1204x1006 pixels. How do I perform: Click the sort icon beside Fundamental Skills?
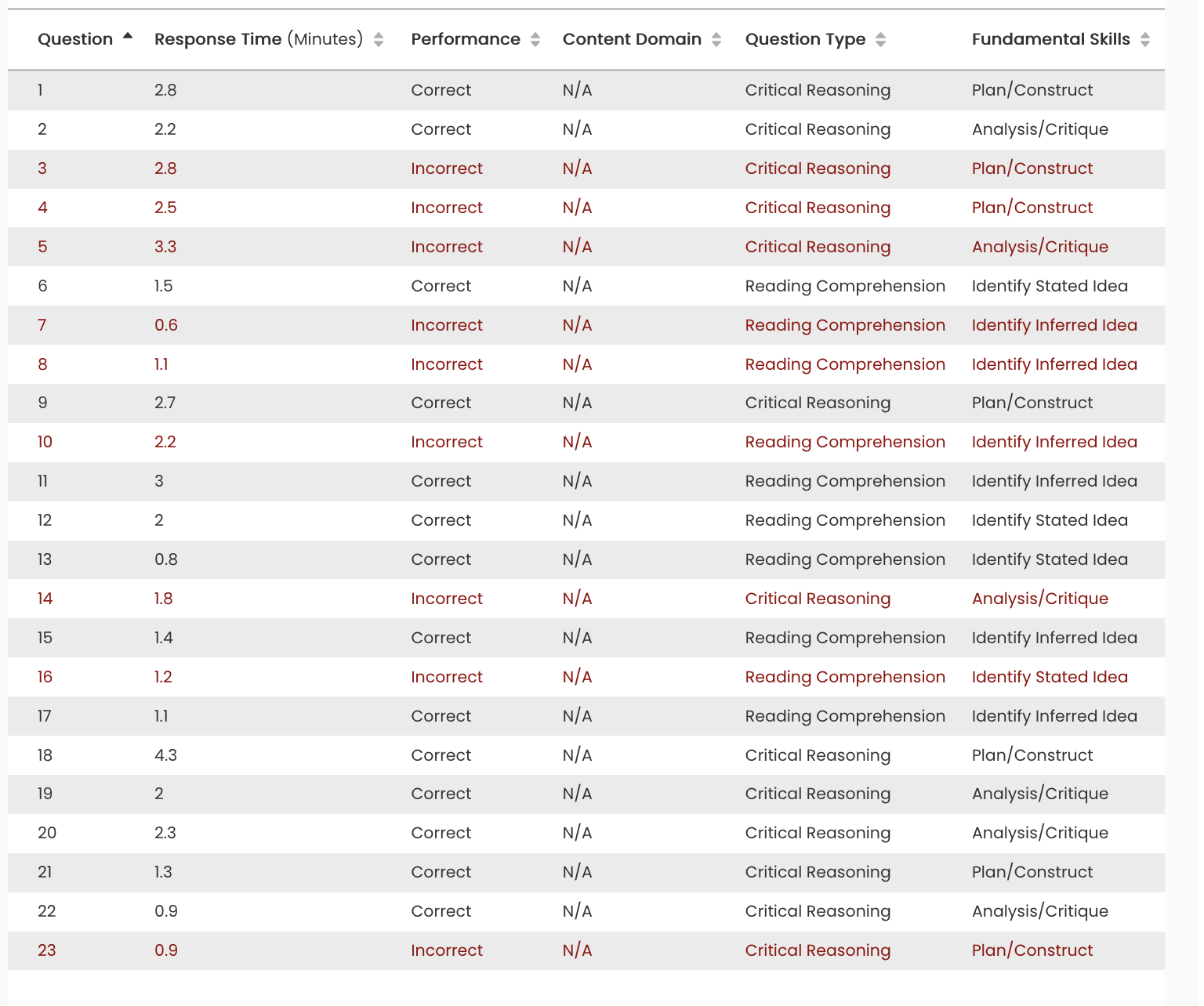(x=1144, y=38)
